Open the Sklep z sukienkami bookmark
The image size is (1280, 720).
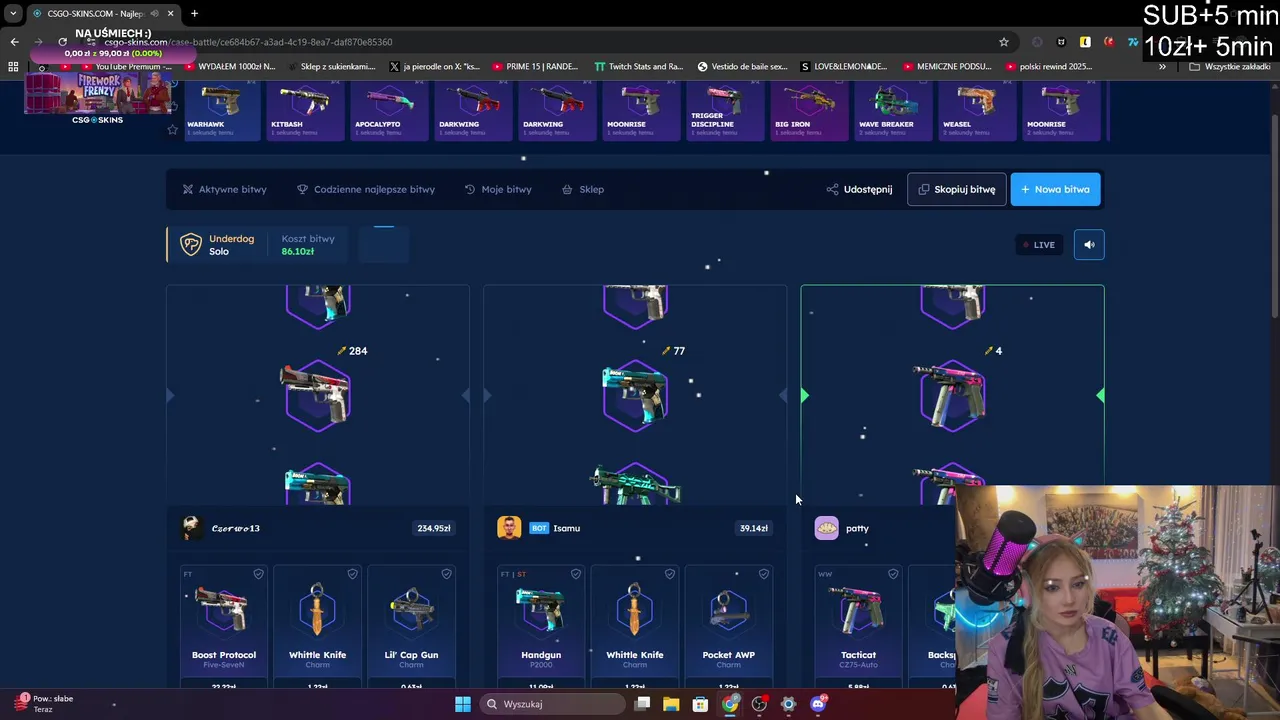tap(330, 67)
